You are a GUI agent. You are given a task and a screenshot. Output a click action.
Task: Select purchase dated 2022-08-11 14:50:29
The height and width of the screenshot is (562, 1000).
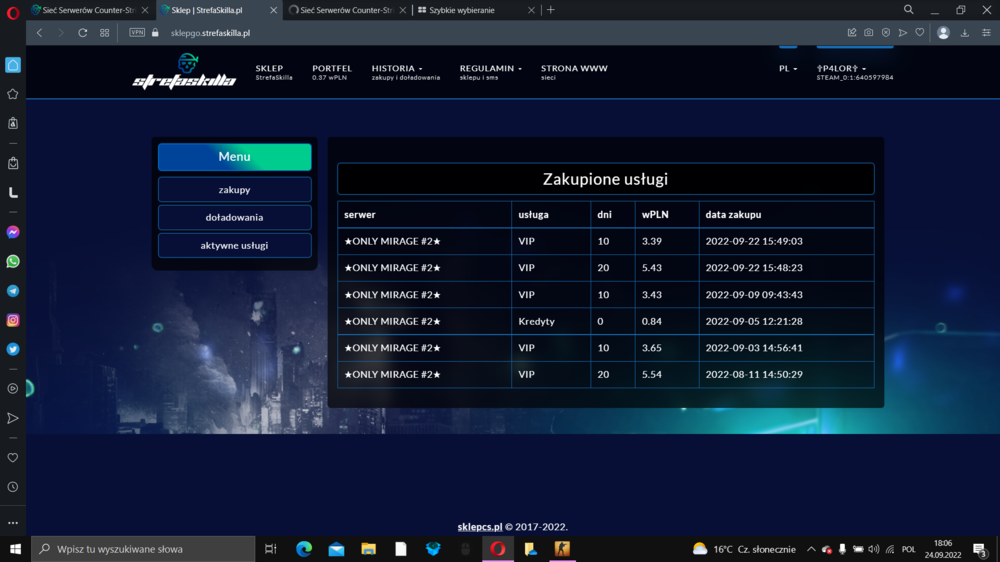[754, 374]
